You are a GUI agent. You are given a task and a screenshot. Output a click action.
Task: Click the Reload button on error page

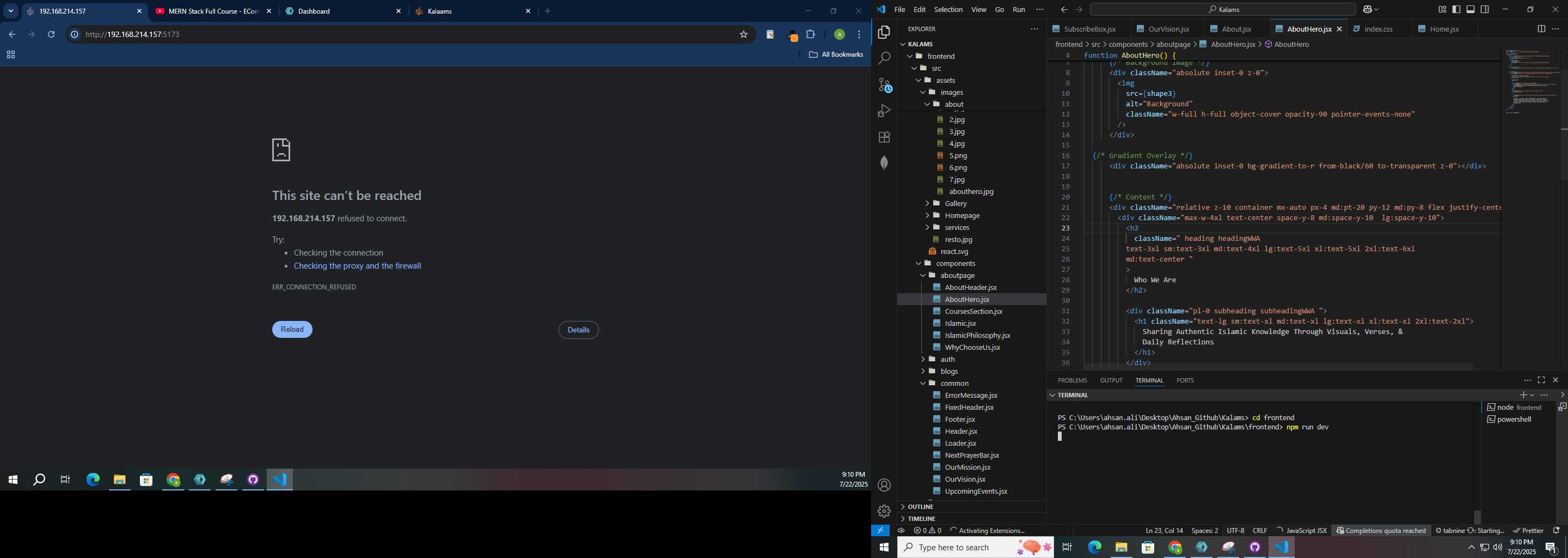(x=292, y=330)
